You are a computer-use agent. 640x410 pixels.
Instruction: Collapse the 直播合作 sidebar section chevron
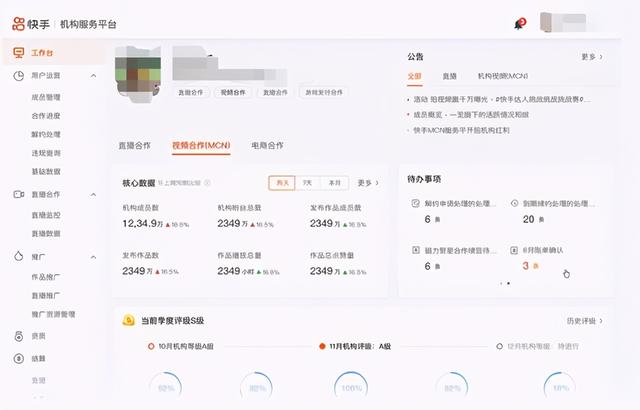[94, 194]
